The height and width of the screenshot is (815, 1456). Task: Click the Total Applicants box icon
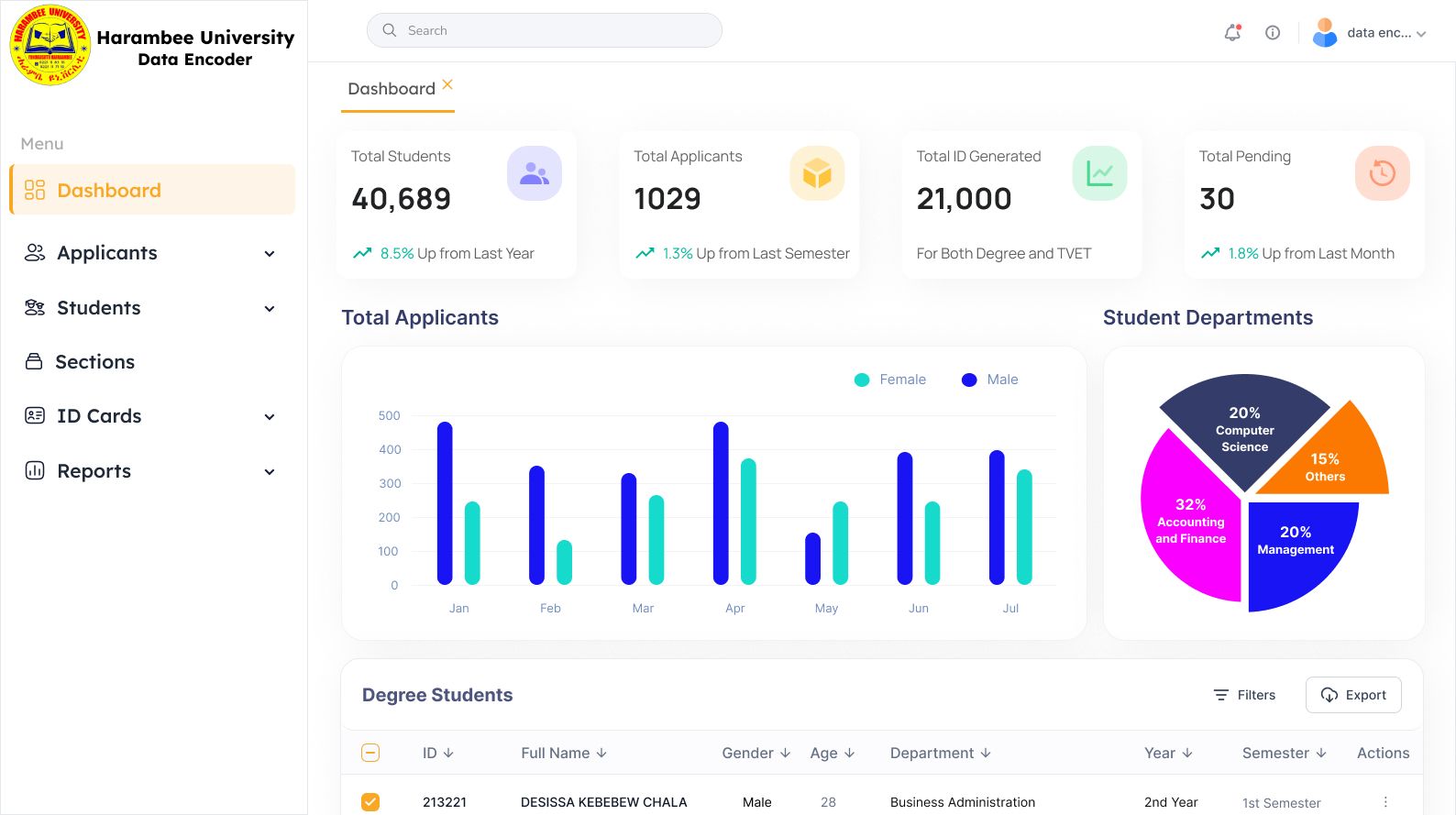point(817,173)
